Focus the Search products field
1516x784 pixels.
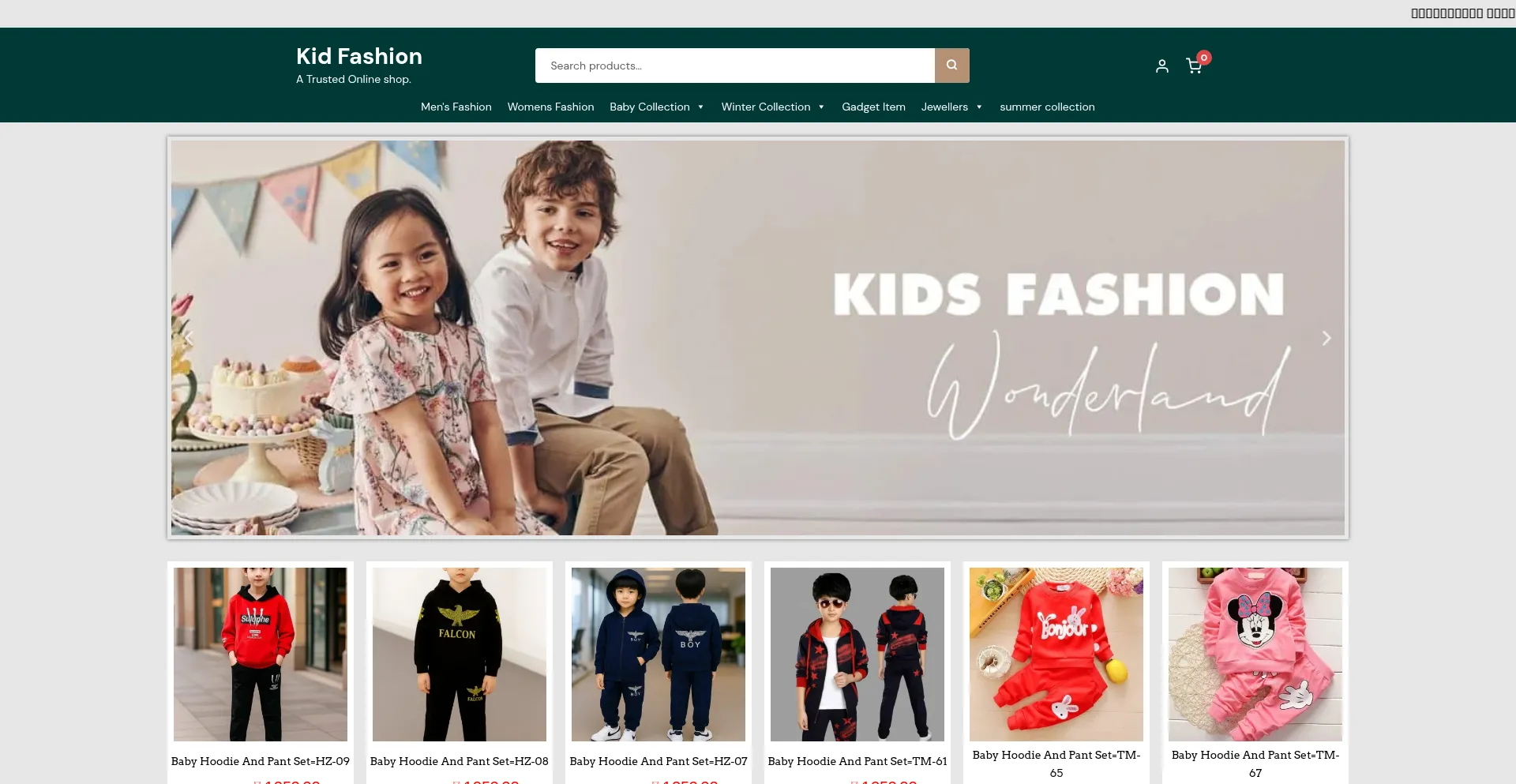735,66
